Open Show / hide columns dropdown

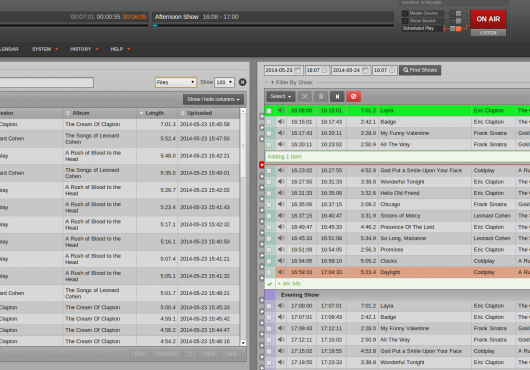(x=213, y=99)
